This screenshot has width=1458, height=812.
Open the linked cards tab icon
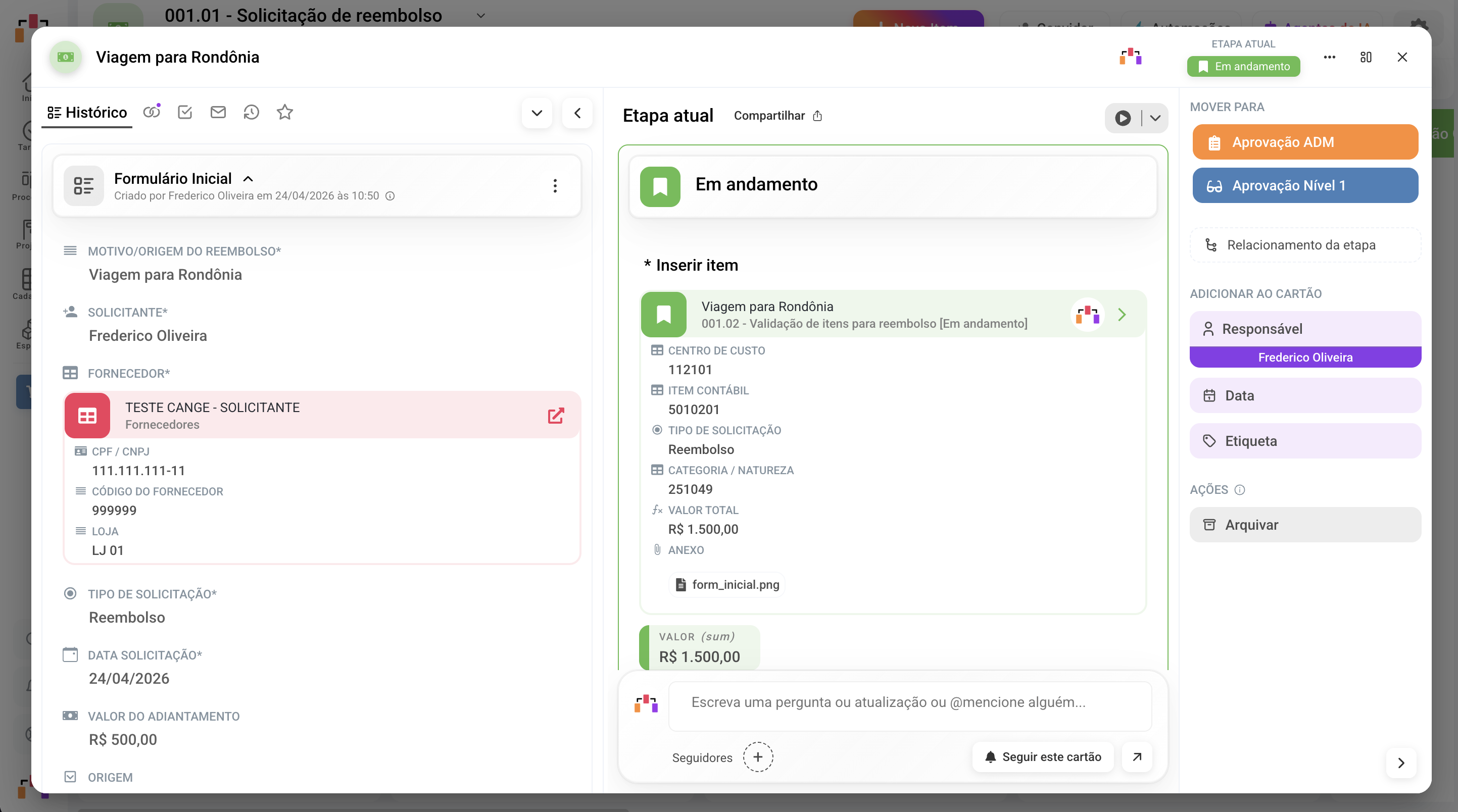click(x=152, y=112)
